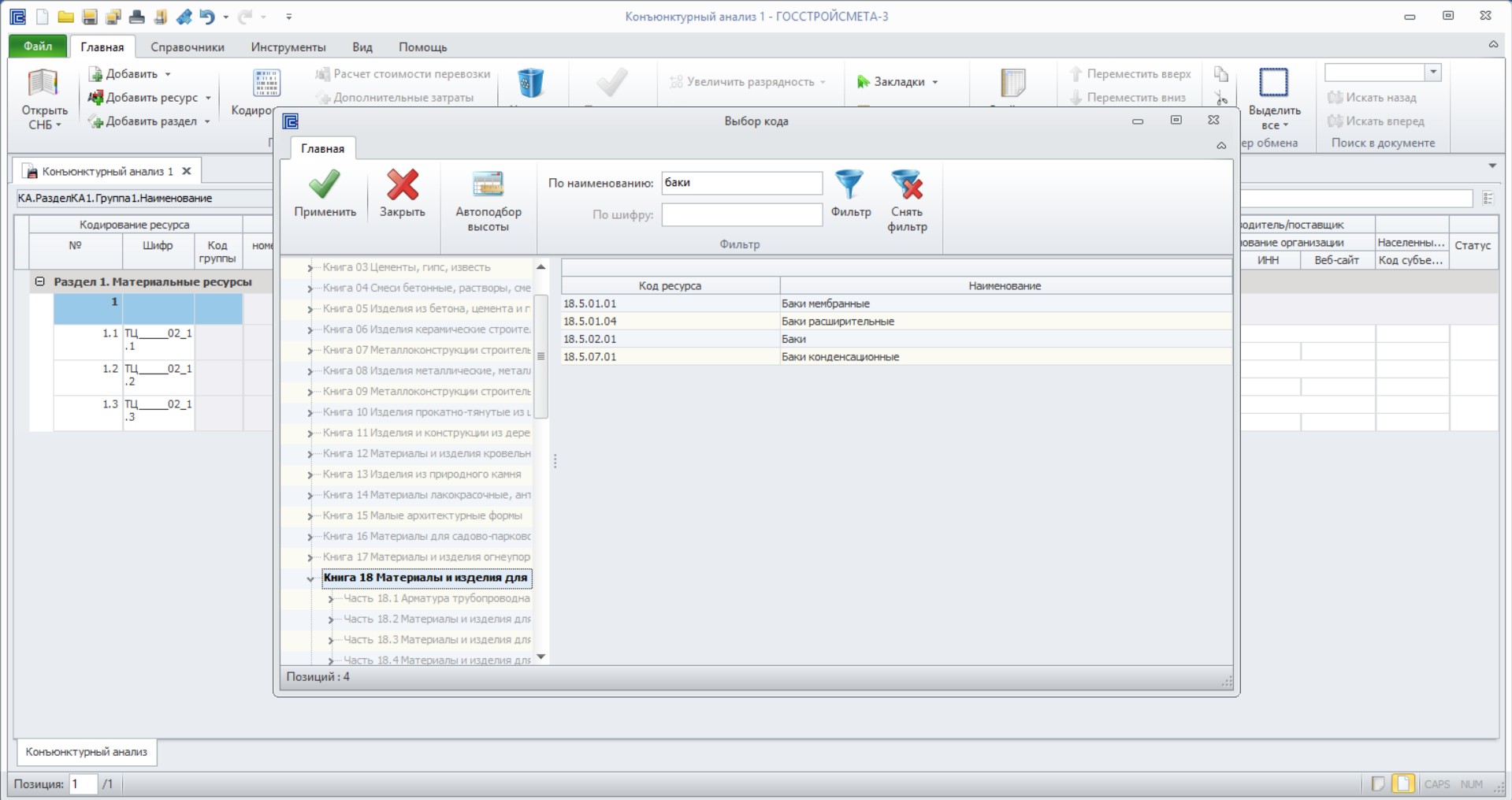Open the Добавить ресурс dropdown arrow
The height and width of the screenshot is (800, 1512).
tap(208, 98)
